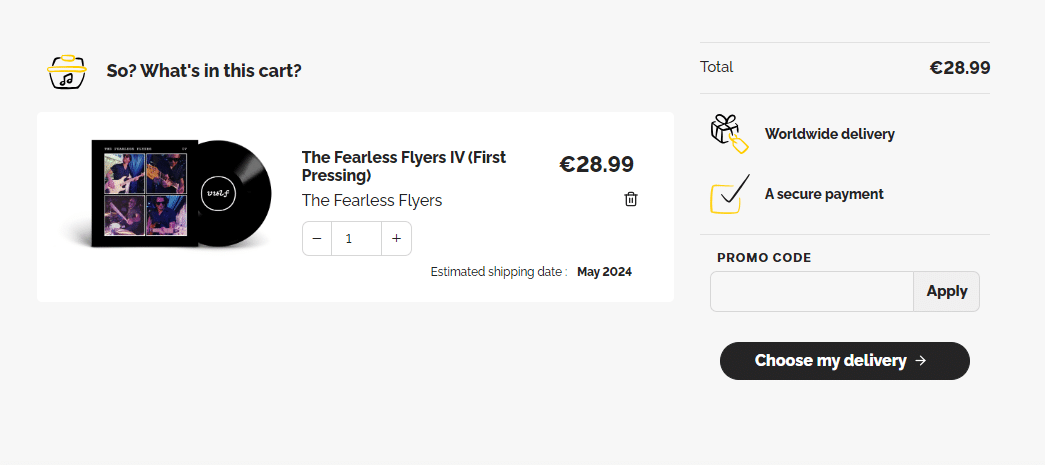Click the €28.99 item price
This screenshot has height=465, width=1045.
pyautogui.click(x=596, y=164)
